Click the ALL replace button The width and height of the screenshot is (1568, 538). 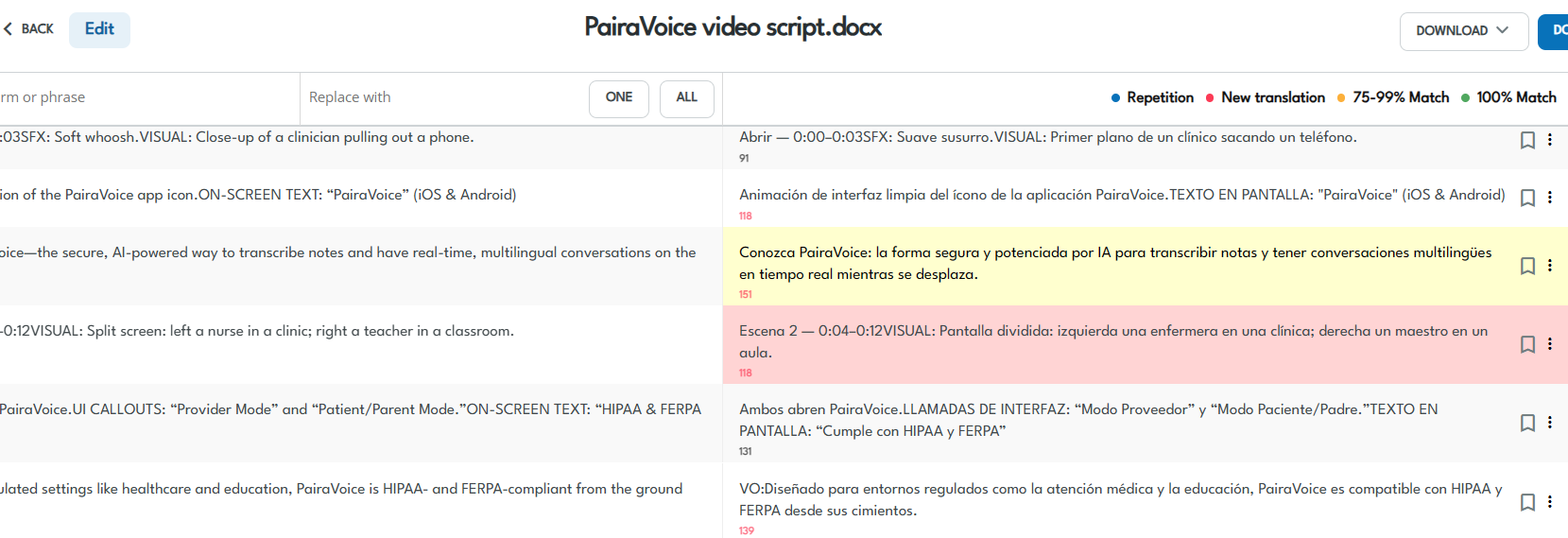(687, 98)
